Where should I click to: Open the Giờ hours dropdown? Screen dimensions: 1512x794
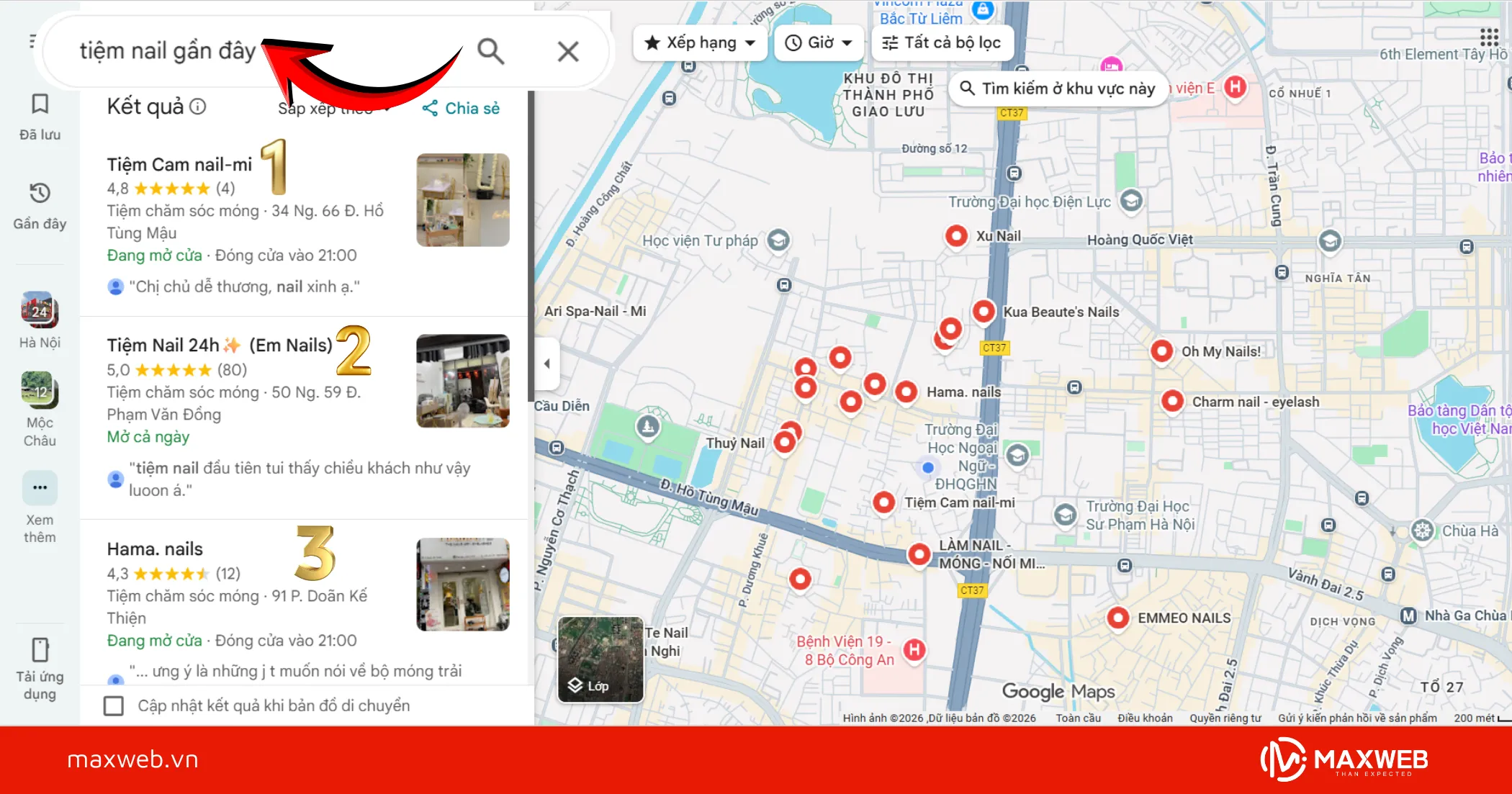(x=818, y=42)
